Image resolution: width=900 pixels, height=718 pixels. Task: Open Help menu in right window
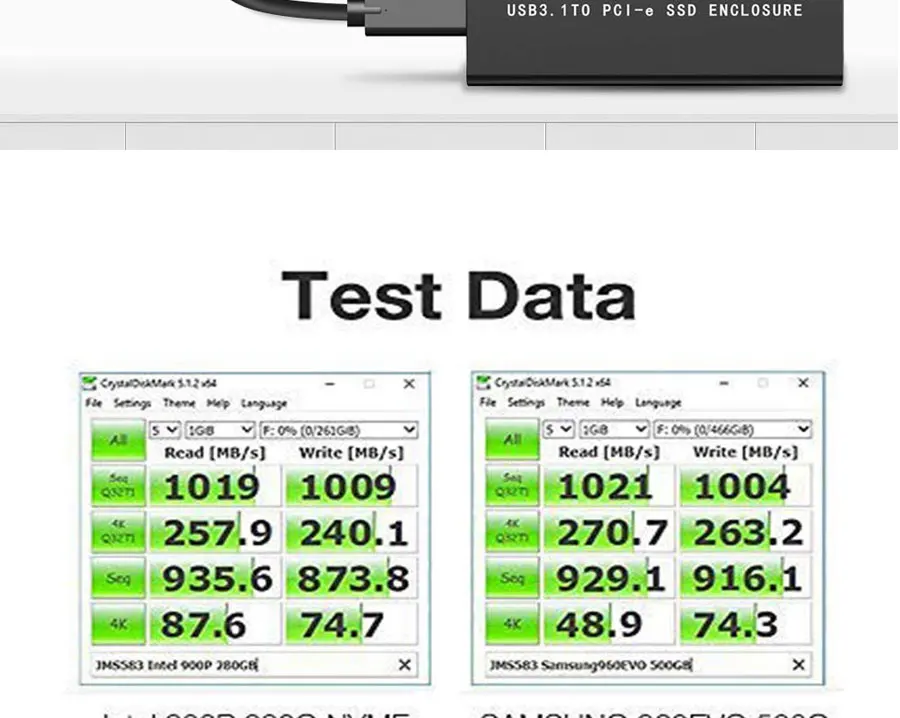coord(612,402)
